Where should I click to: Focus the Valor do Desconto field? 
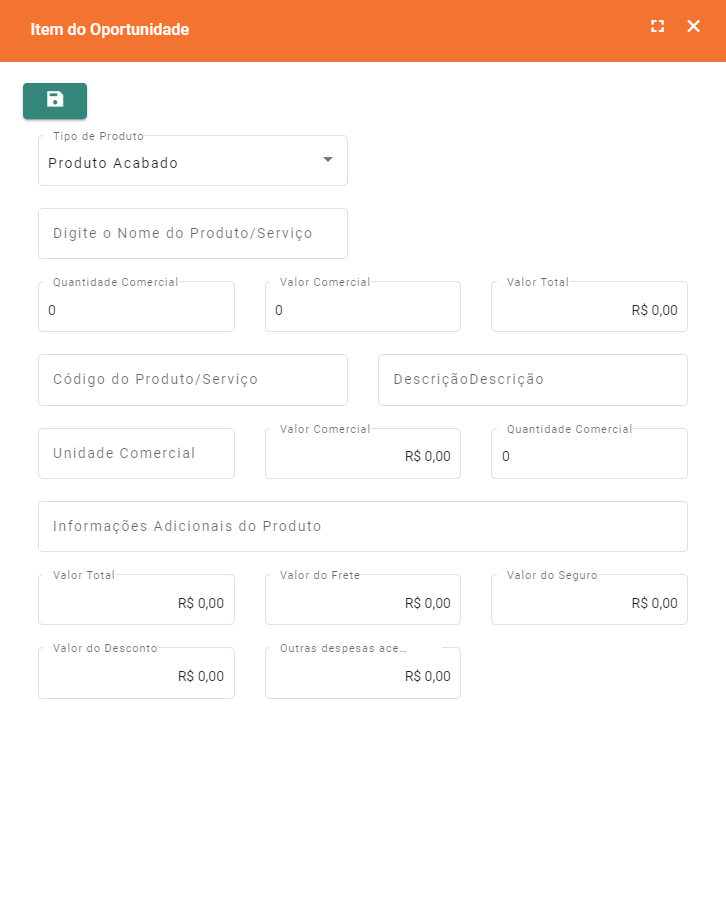tap(136, 676)
